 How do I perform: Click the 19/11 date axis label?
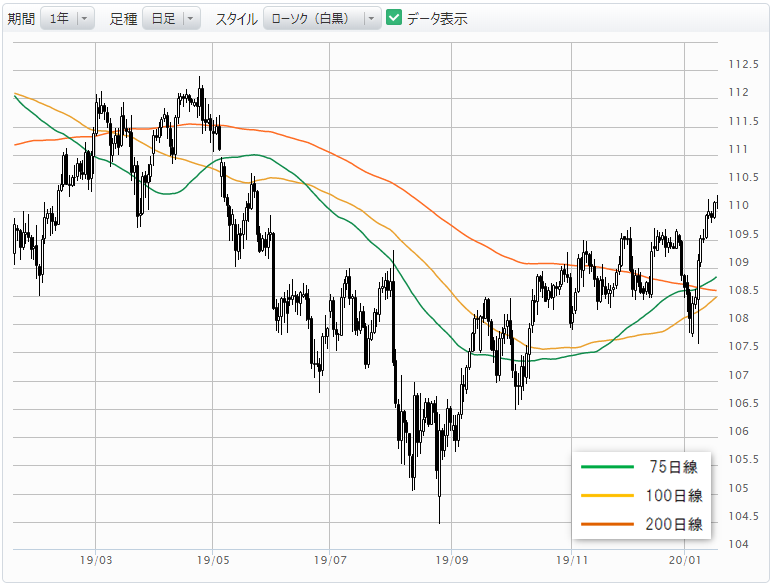click(572, 560)
